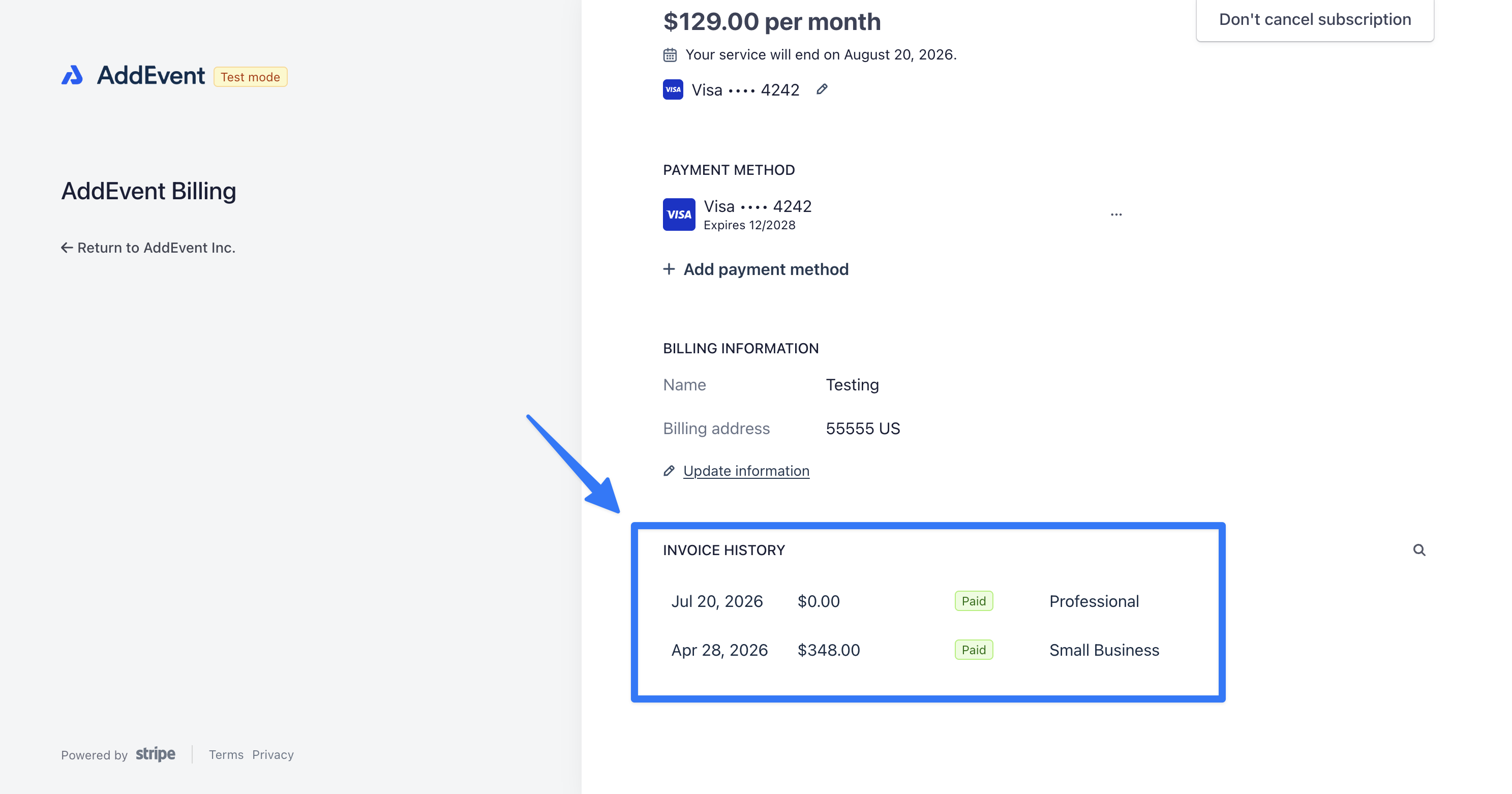Open the Terms link in footer
This screenshot has width=1512, height=794.
pyautogui.click(x=226, y=755)
